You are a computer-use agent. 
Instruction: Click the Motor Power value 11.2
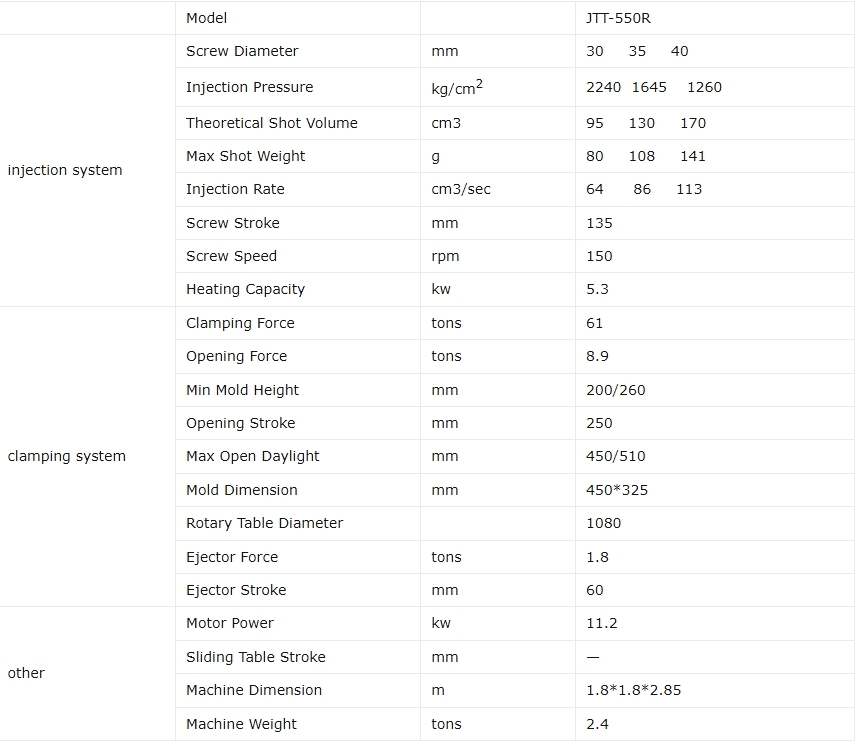click(601, 623)
